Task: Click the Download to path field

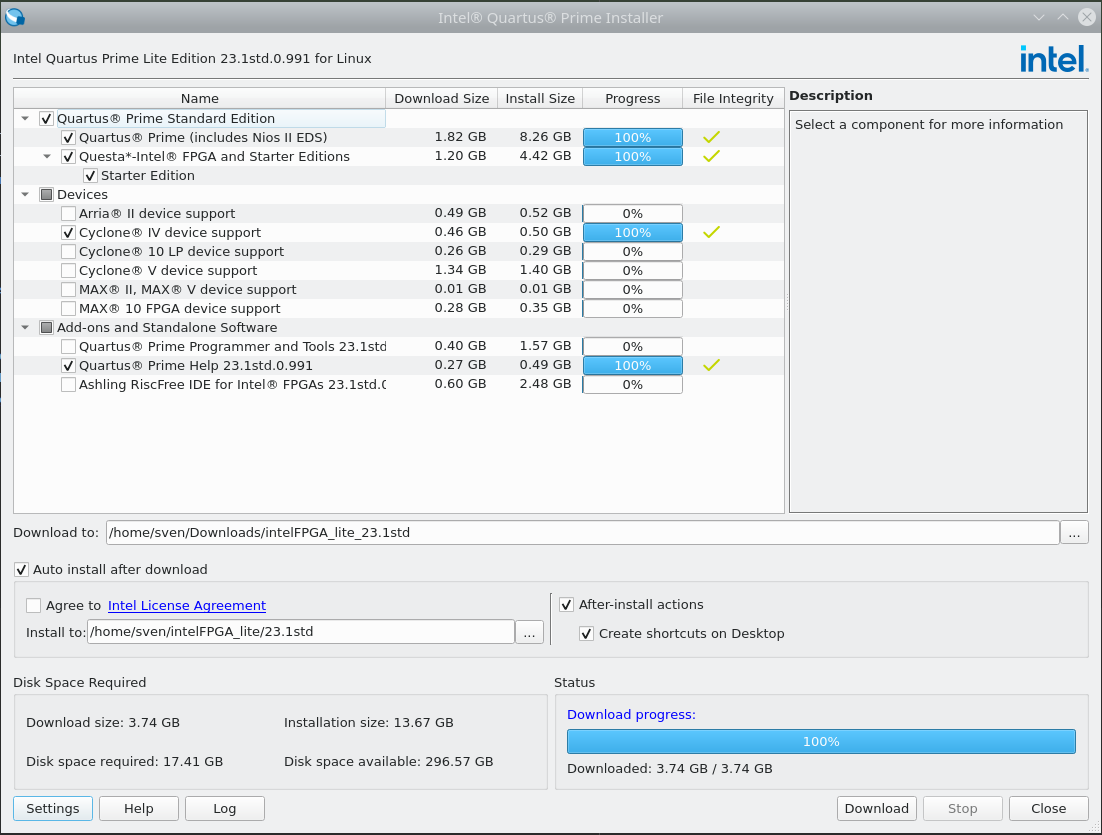Action: [583, 533]
